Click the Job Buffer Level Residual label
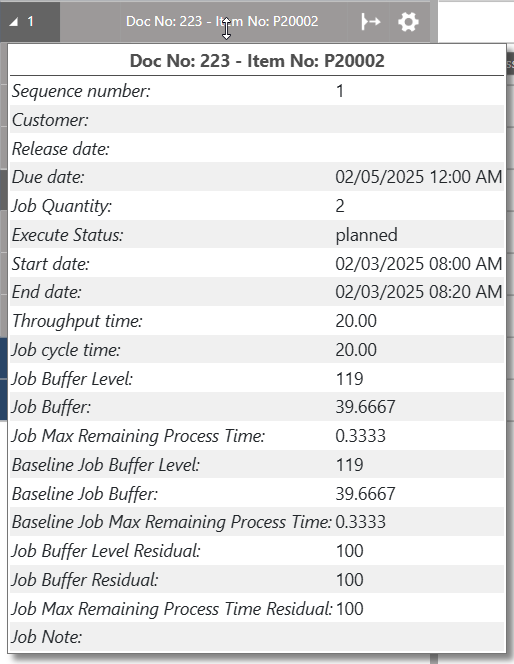514x664 pixels. click(106, 551)
